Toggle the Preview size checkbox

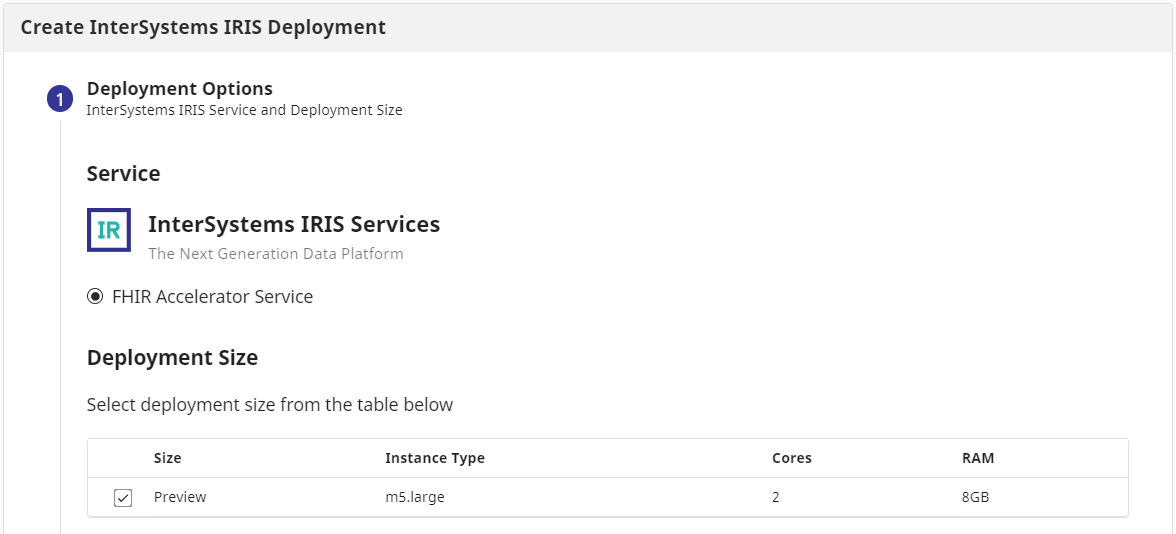point(123,498)
